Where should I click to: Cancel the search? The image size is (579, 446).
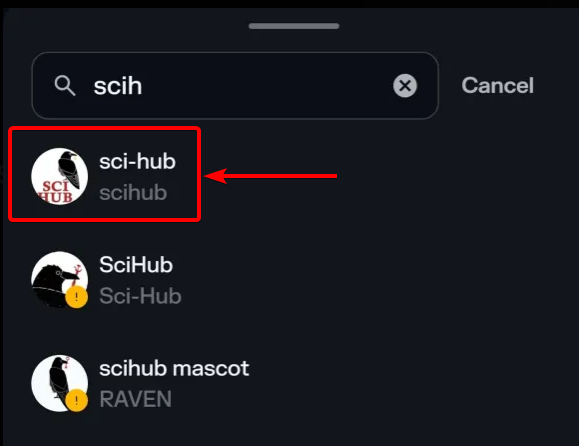tap(497, 86)
